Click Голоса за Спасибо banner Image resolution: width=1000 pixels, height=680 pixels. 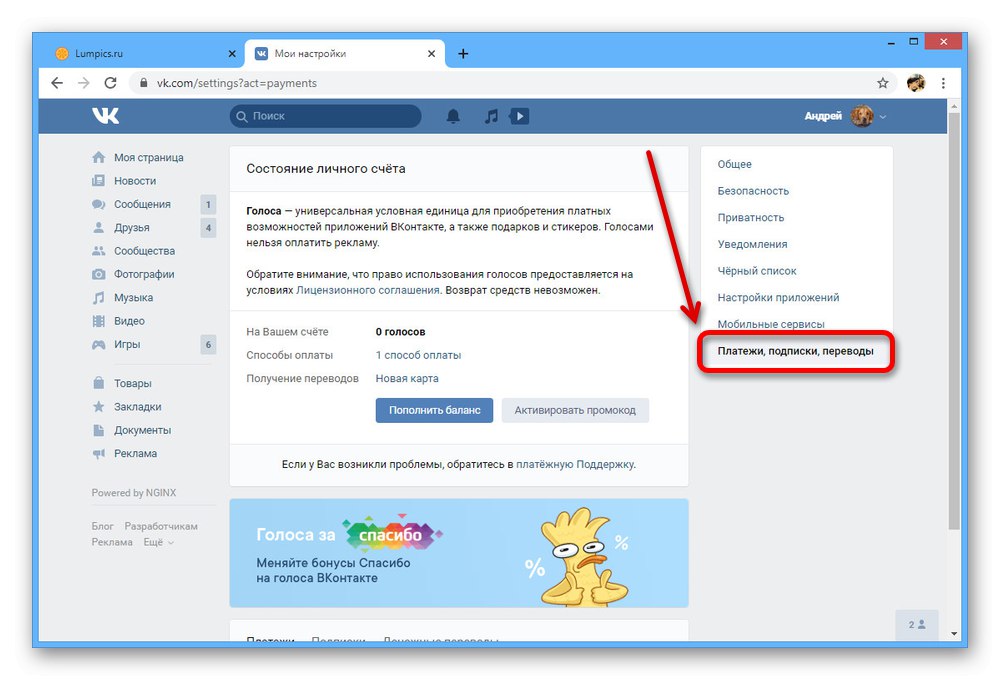[459, 553]
